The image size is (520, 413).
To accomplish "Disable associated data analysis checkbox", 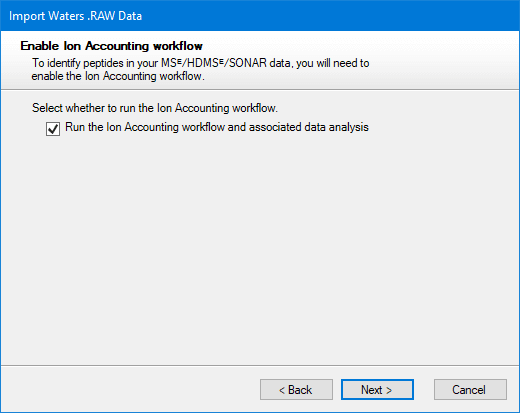I will point(53,129).
